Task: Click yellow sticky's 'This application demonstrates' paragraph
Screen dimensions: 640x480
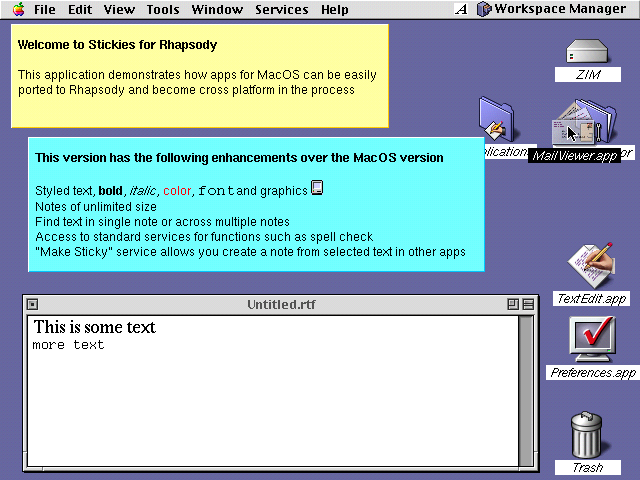Action: pos(197,82)
